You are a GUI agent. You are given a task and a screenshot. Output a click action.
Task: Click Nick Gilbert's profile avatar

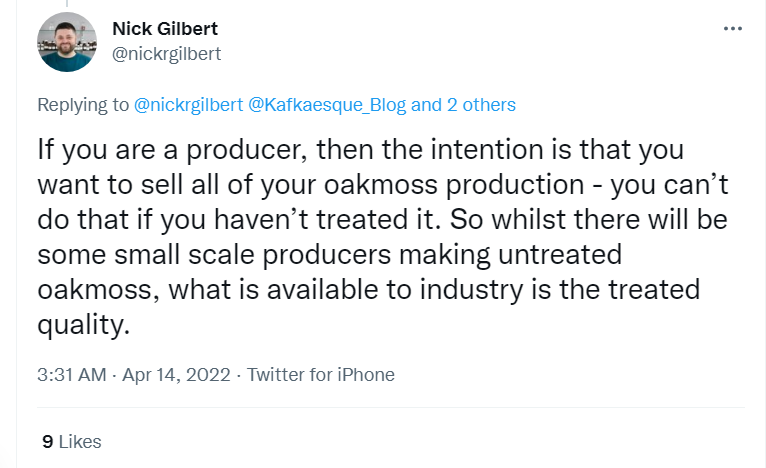67,42
